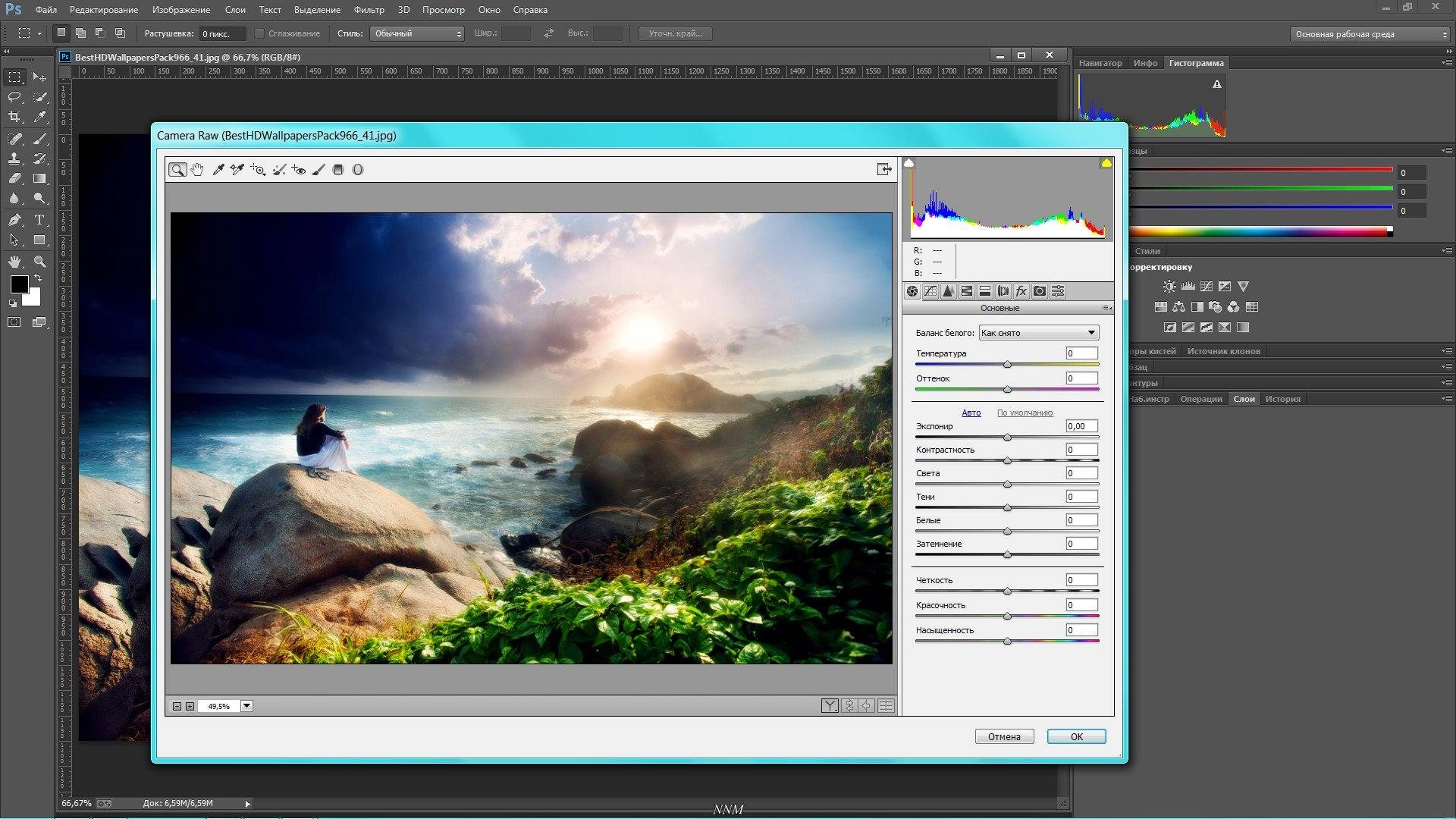Enable the Сглаживание checkbox in options bar
Screen dimensions: 1456x819
[259, 33]
